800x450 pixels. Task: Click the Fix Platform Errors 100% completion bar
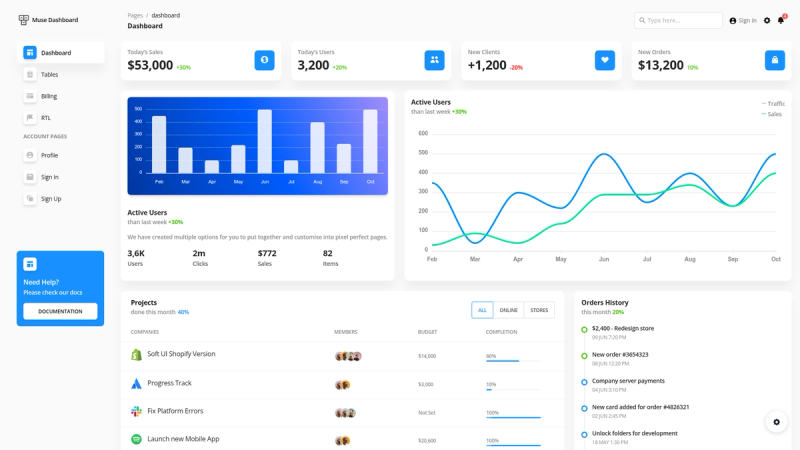click(513, 417)
